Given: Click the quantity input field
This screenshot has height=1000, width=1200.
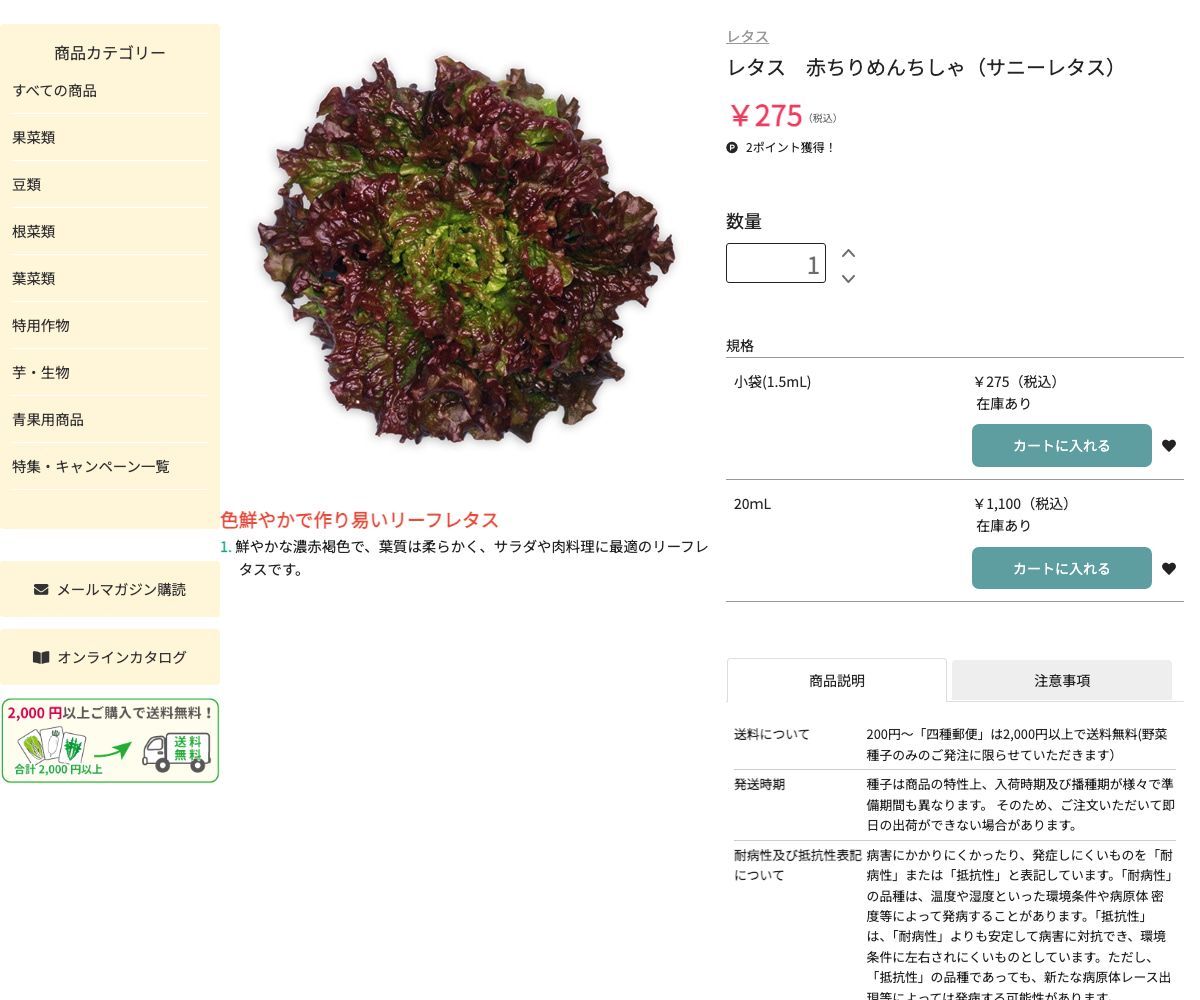Looking at the screenshot, I should [x=775, y=264].
